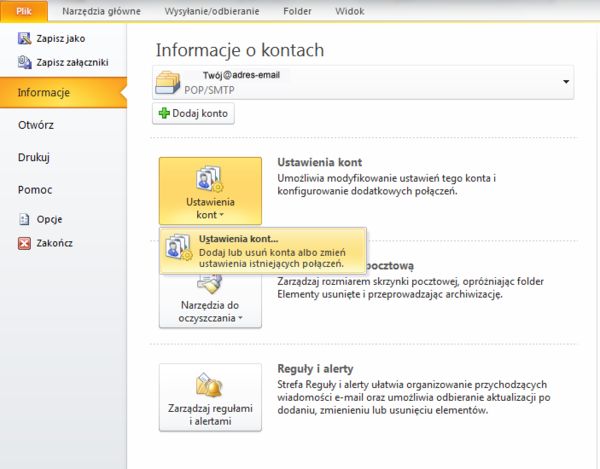
Task: Expand the email account dropdown arrow
Action: pyautogui.click(x=566, y=81)
